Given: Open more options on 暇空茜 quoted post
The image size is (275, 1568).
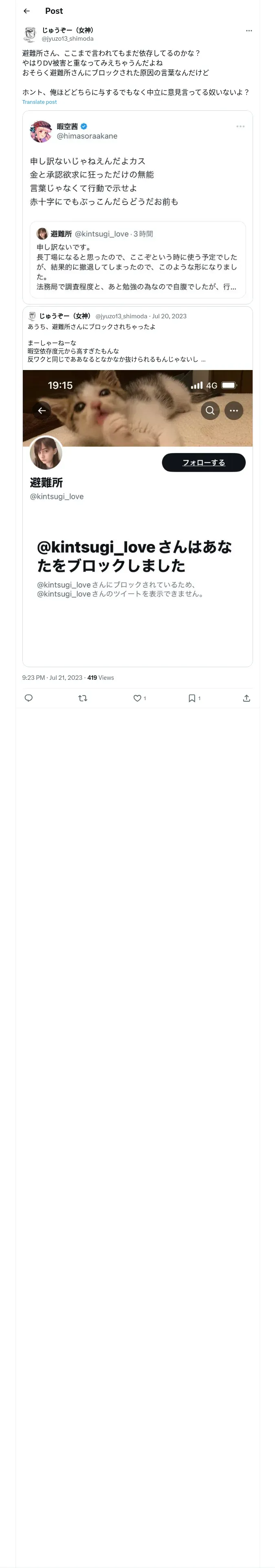Looking at the screenshot, I should click(x=240, y=127).
